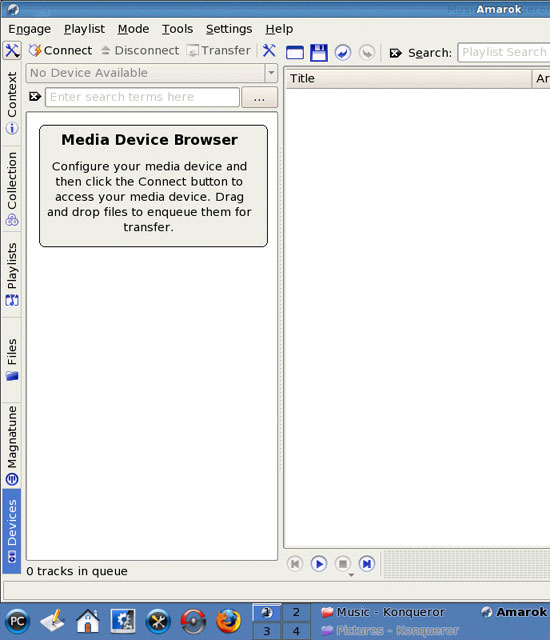Click the clear playlist window icon
The width and height of the screenshot is (550, 640).
point(295,53)
